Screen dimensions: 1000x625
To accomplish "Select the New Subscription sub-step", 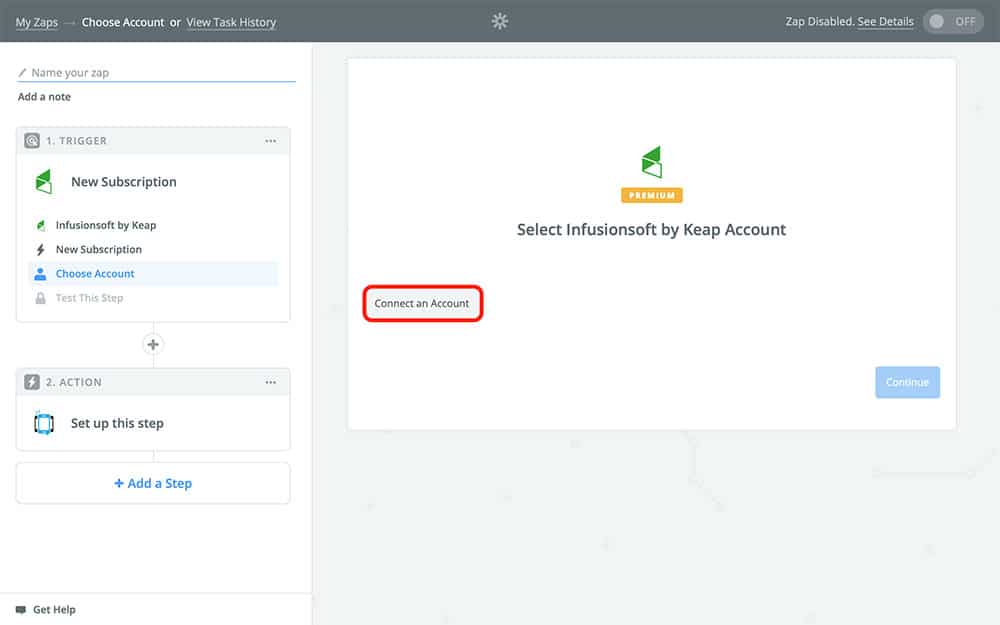I will (x=98, y=250).
